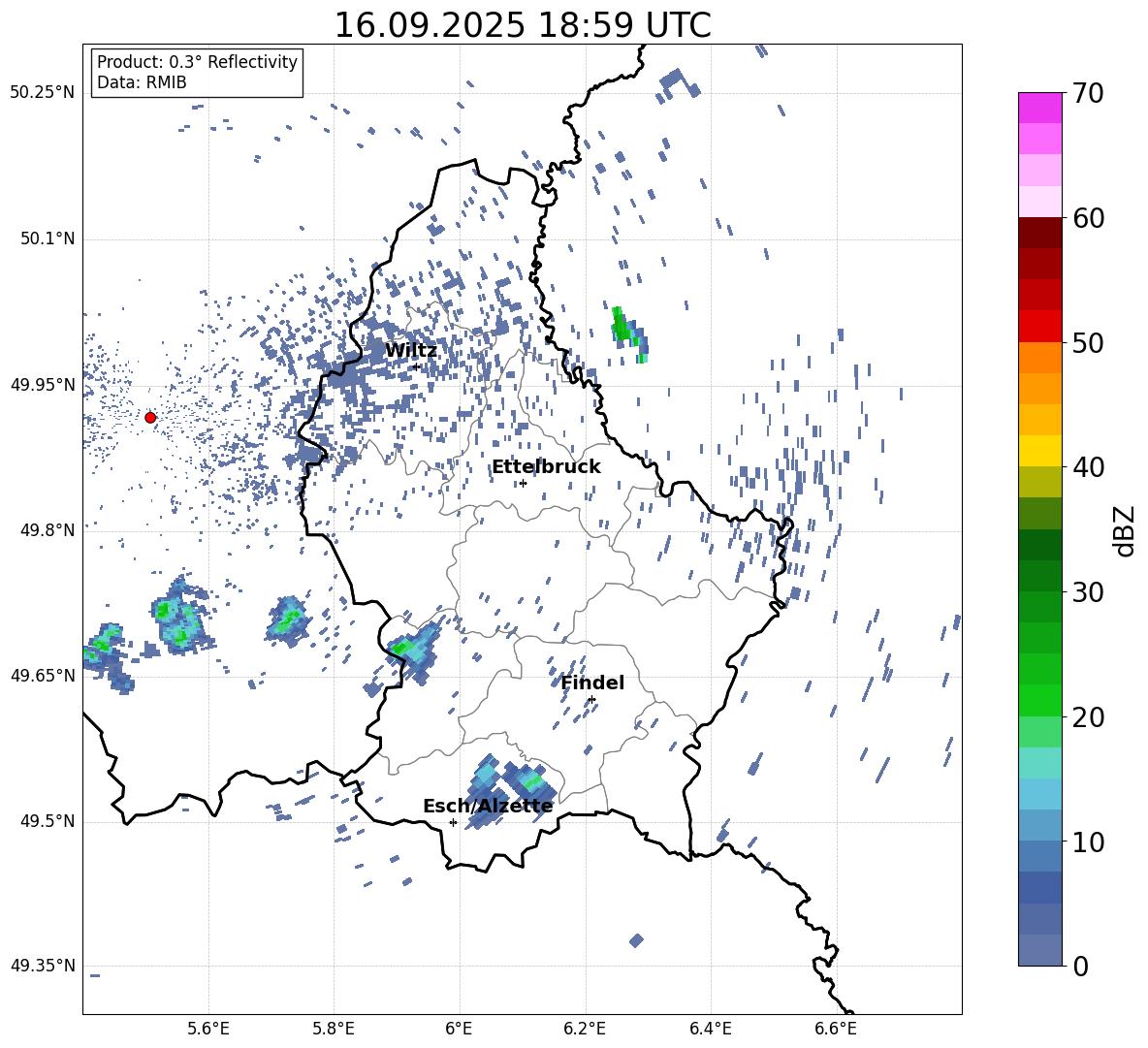Click the title 16.09.2025 18:59 UTC
The image size is (1148, 1048).
pos(523,25)
